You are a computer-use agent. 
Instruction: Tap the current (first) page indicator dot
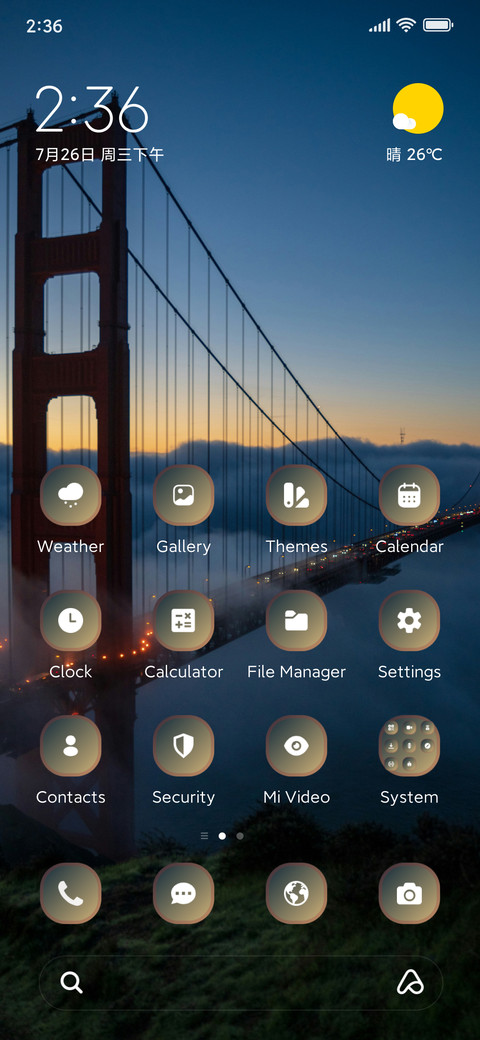tap(222, 836)
